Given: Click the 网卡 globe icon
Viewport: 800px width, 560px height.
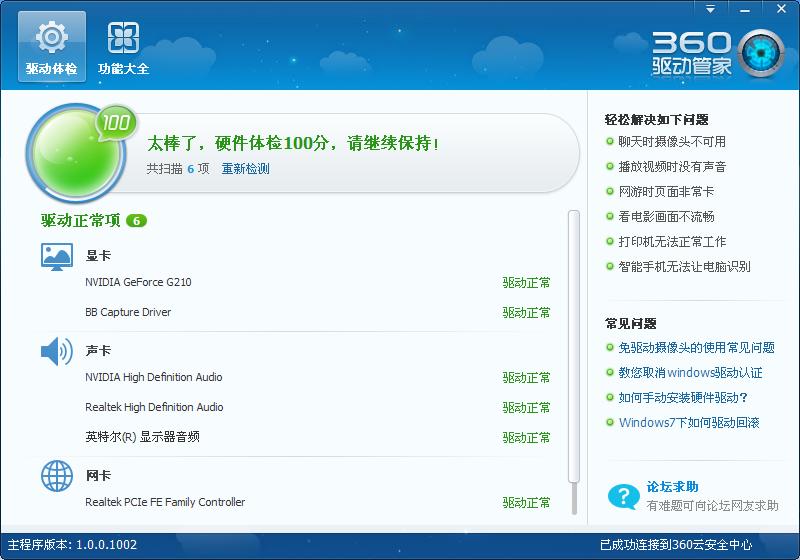Looking at the screenshot, I should pos(57,476).
